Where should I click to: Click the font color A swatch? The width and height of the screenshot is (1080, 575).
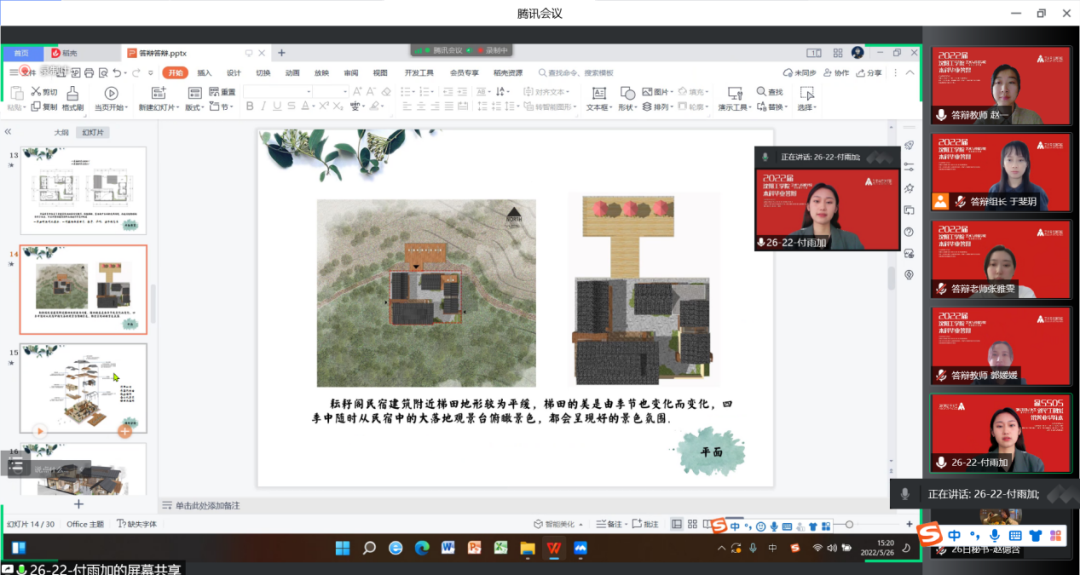pyautogui.click(x=304, y=106)
